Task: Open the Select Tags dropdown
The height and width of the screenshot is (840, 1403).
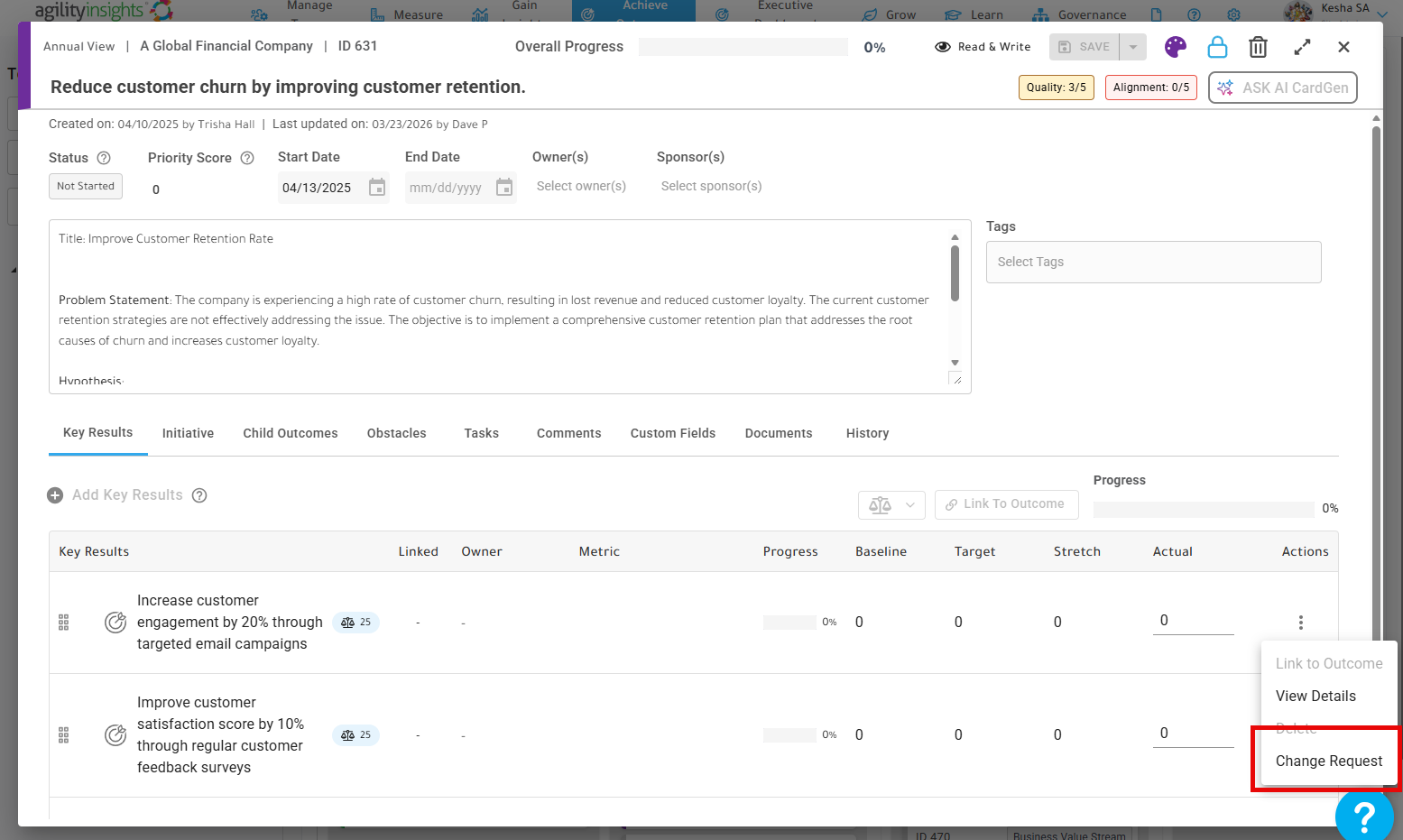Action: [x=1153, y=262]
